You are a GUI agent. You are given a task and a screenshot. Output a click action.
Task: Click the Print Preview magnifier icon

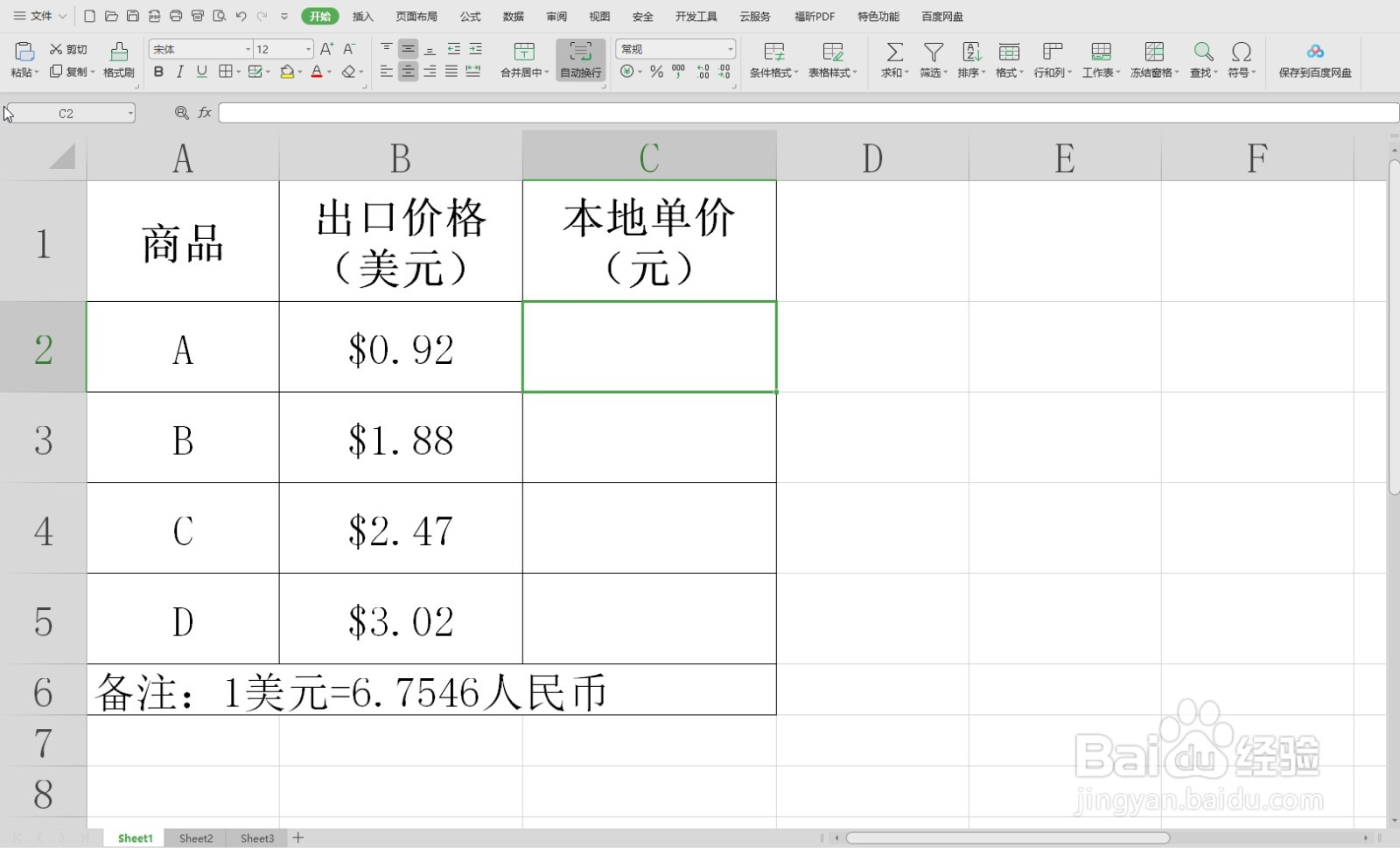[x=220, y=16]
